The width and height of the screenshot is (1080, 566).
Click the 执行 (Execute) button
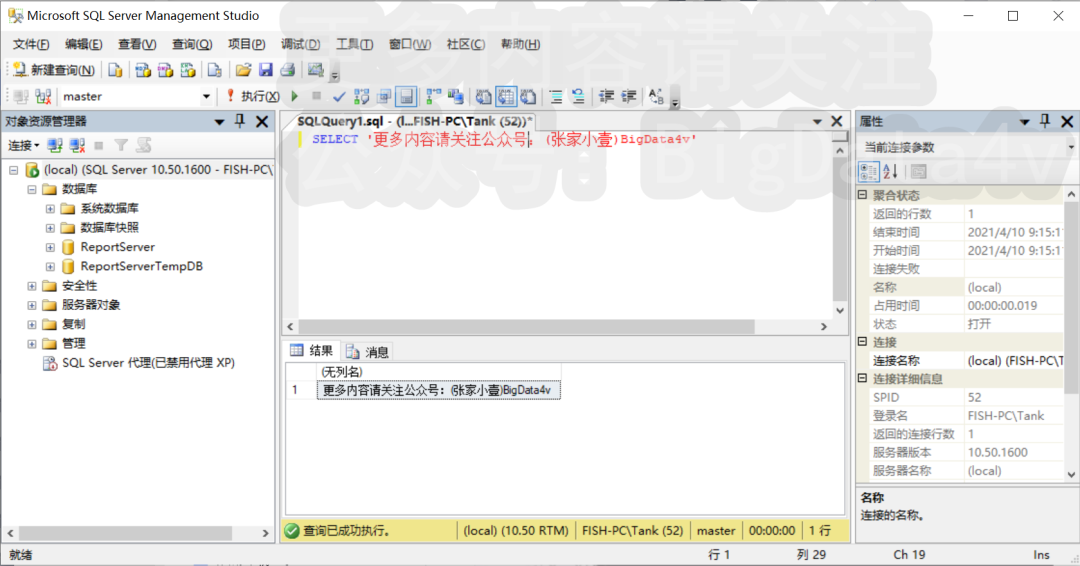pyautogui.click(x=253, y=96)
